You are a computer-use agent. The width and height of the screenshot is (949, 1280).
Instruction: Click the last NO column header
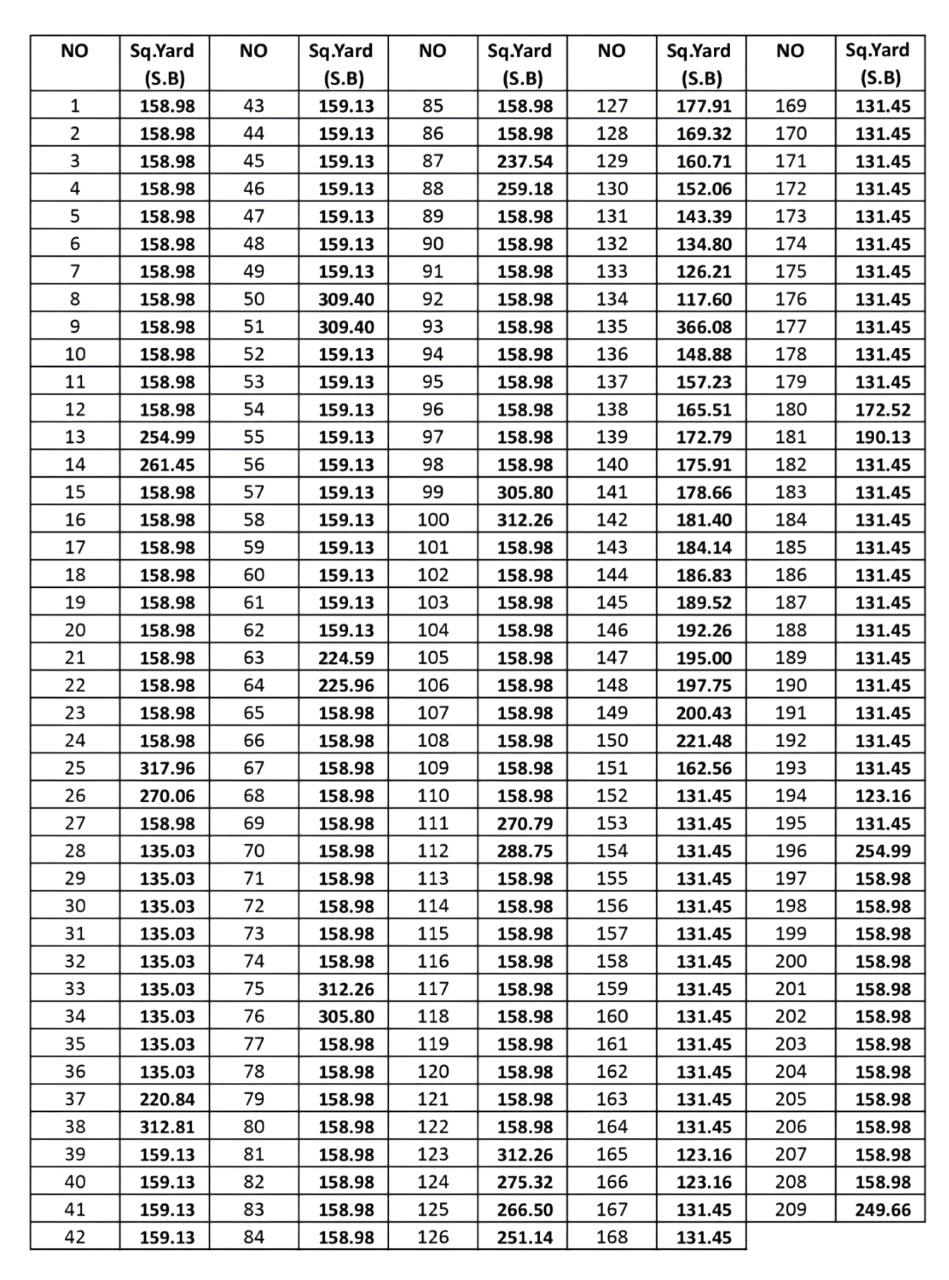(790, 60)
